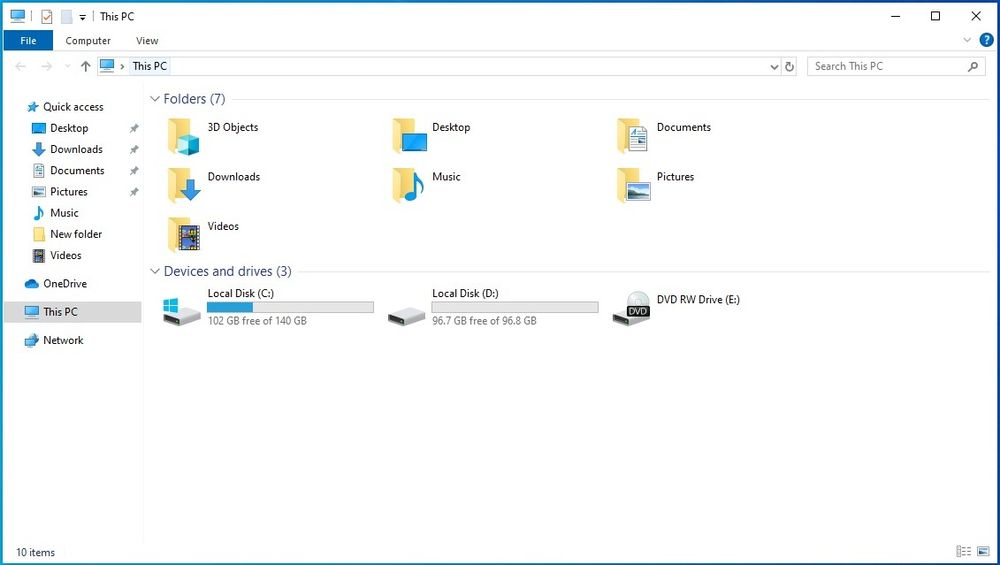Click This PC text in address bar
The width and height of the screenshot is (1000, 565).
[150, 66]
